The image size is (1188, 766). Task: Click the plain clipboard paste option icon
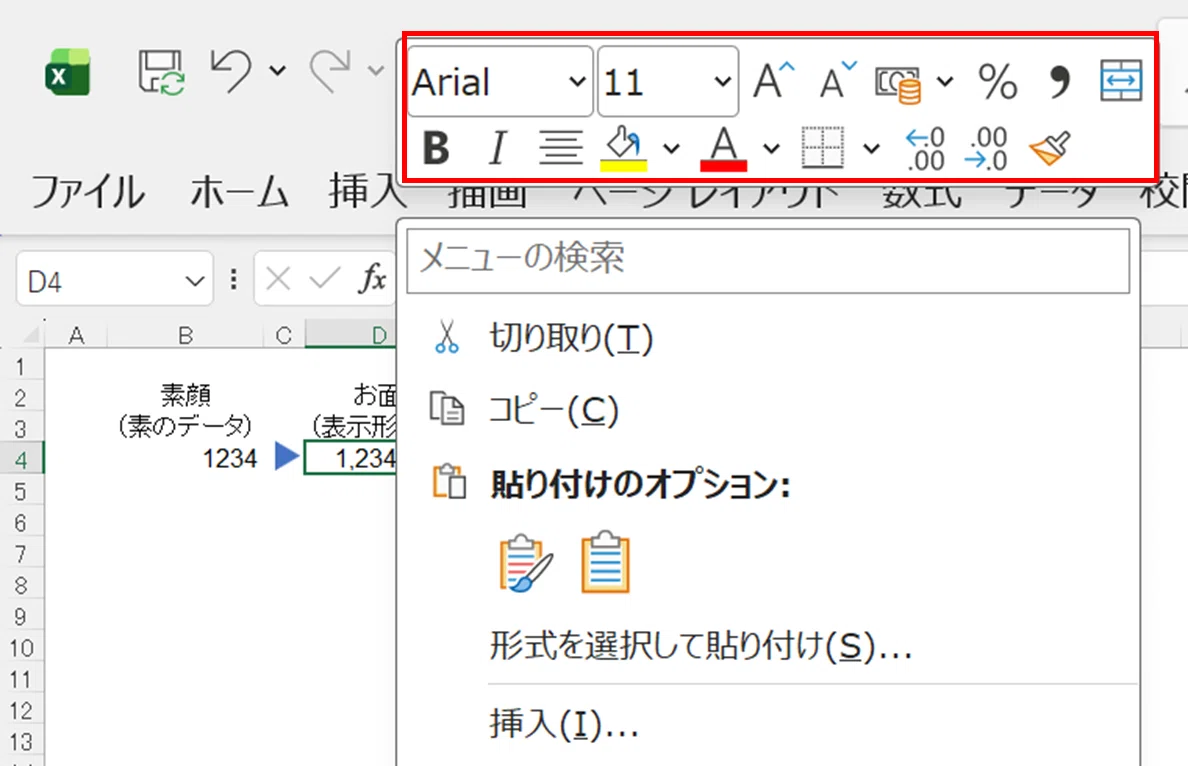[x=605, y=561]
